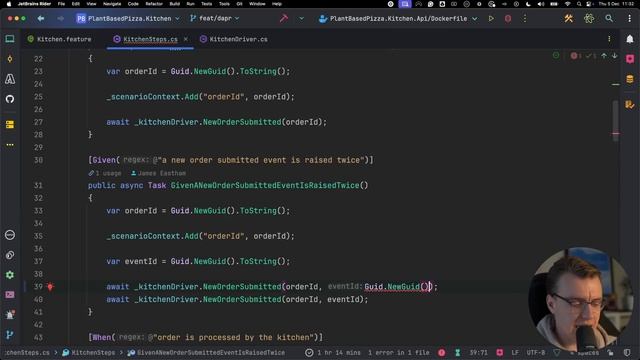
Task: Open the Commit tool window
Action: pos(10,59)
